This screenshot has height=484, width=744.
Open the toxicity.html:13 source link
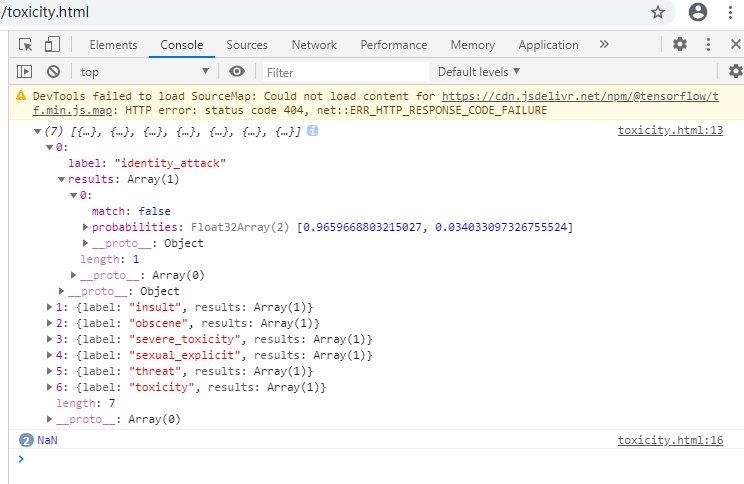click(x=670, y=130)
